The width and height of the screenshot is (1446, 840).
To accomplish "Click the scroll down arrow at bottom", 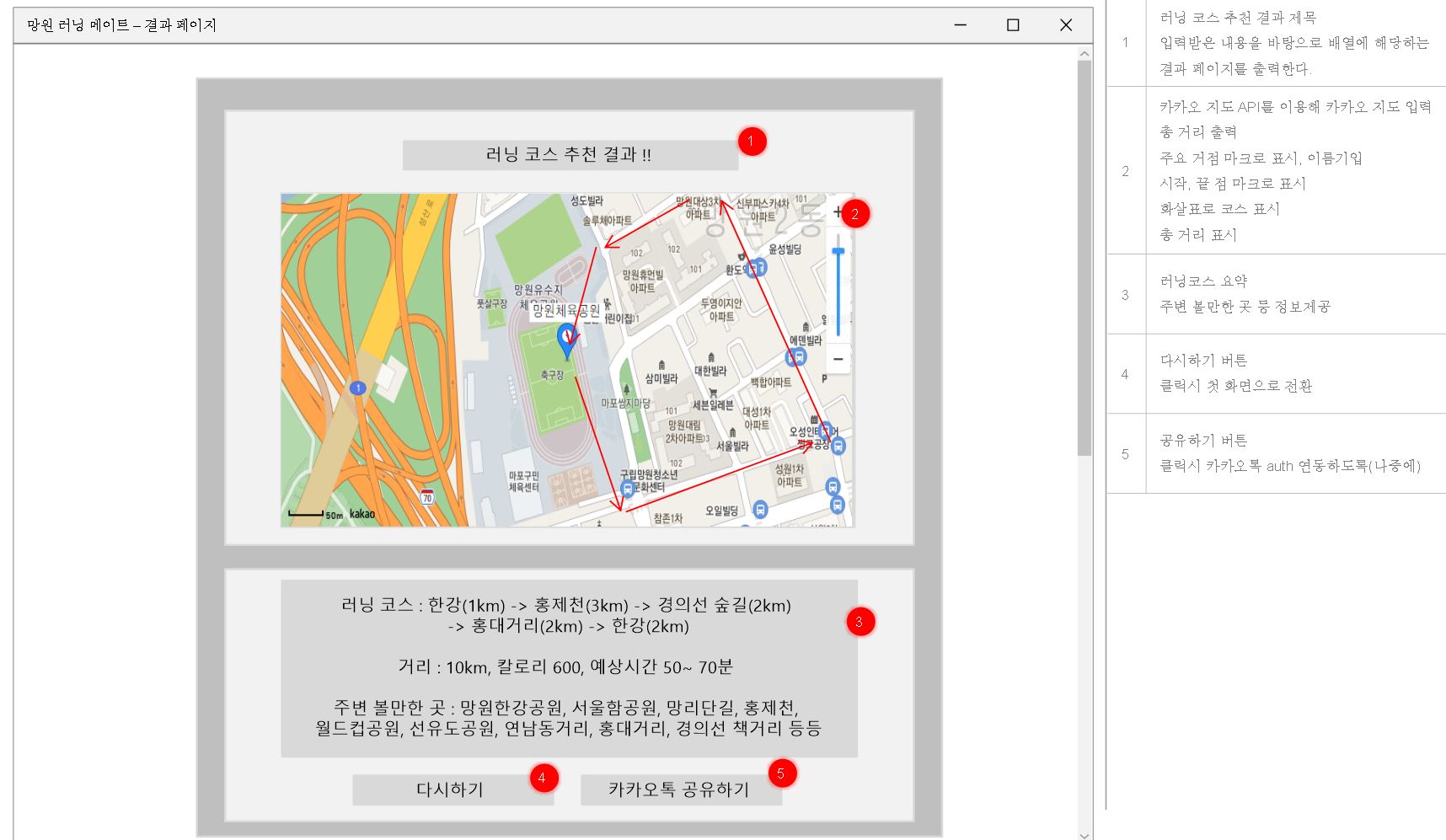I will pos(1084,834).
